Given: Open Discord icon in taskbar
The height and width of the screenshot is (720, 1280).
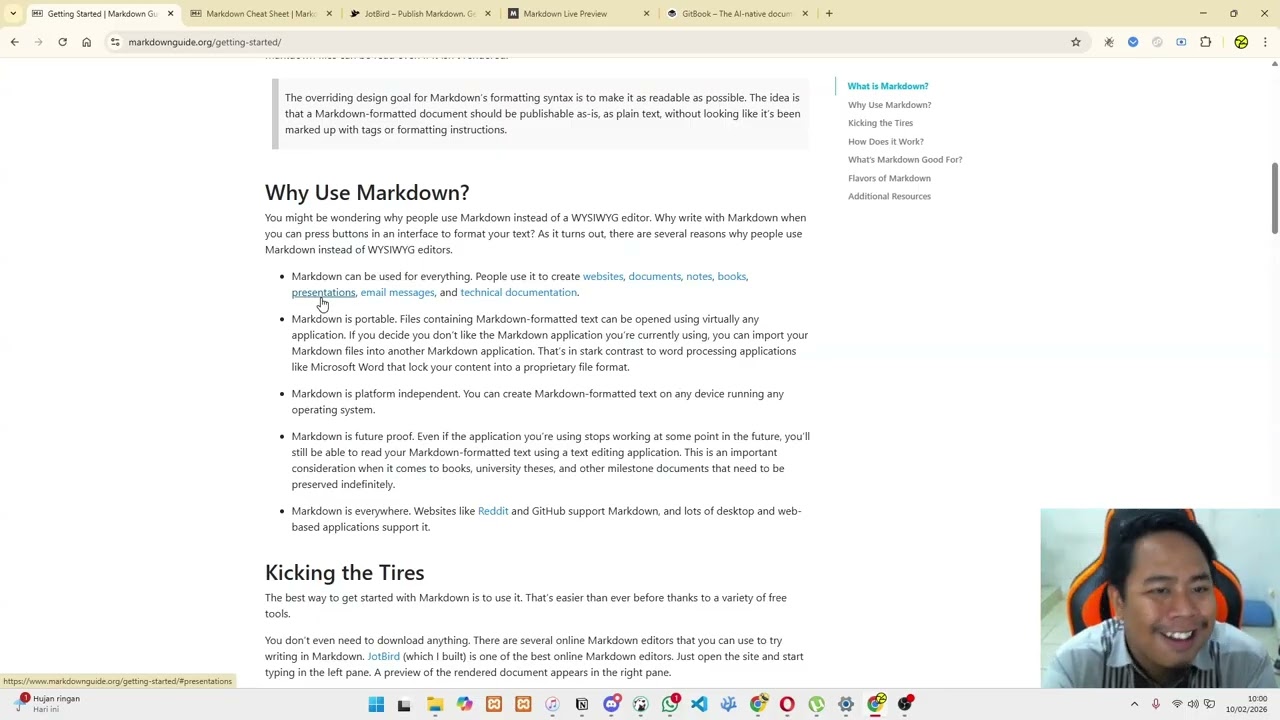Looking at the screenshot, I should pyautogui.click(x=611, y=704).
